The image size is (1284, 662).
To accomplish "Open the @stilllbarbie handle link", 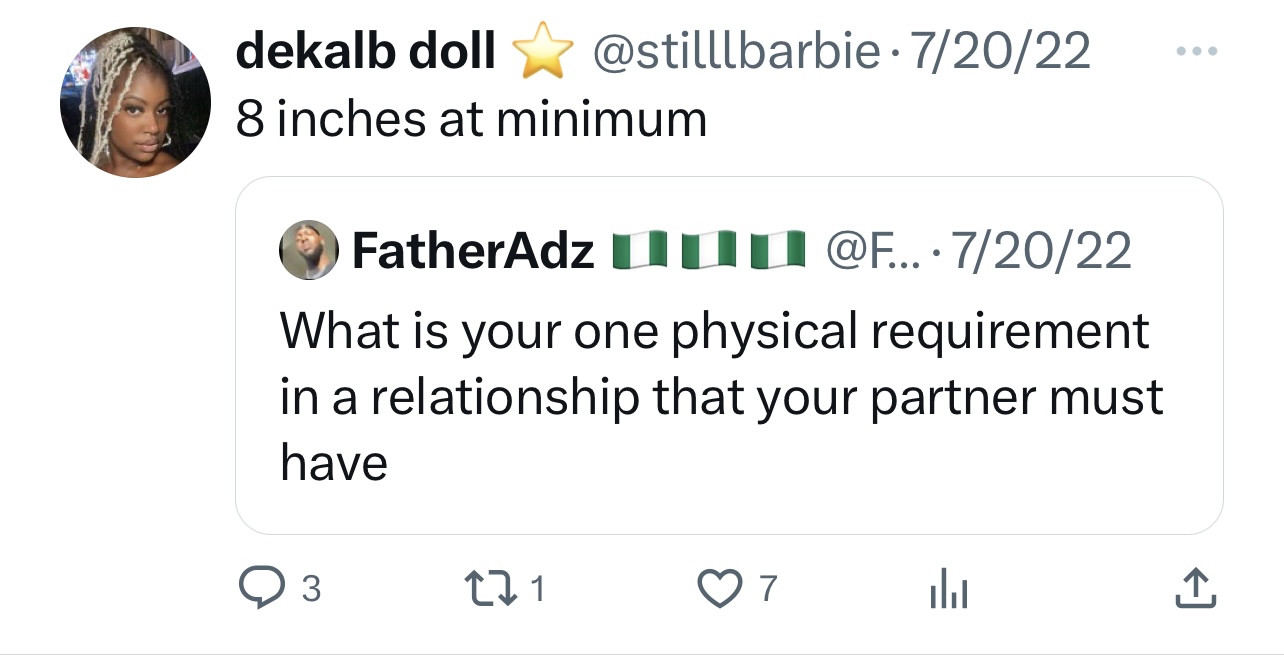I will 736,53.
